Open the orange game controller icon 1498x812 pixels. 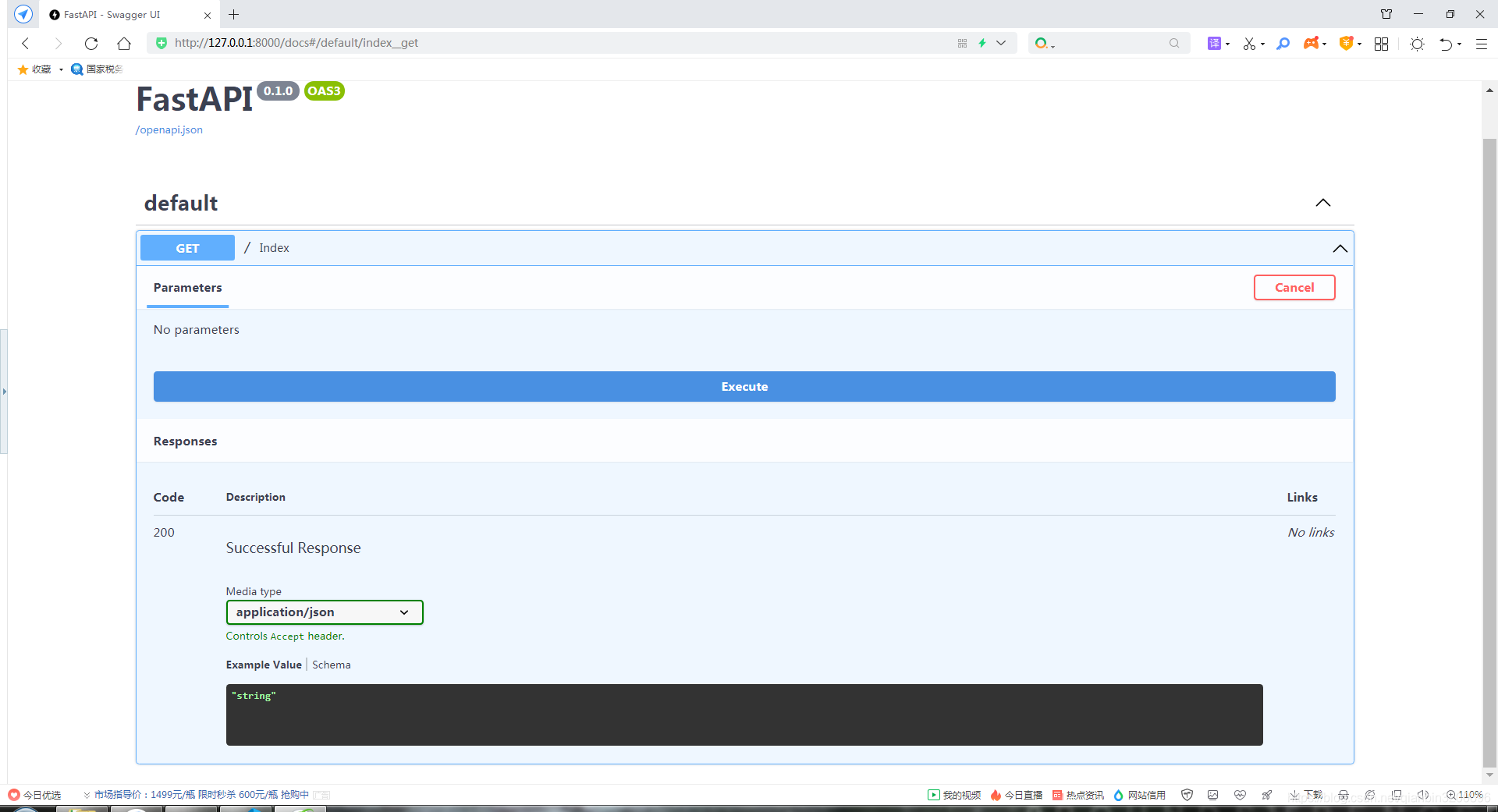pyautogui.click(x=1312, y=44)
